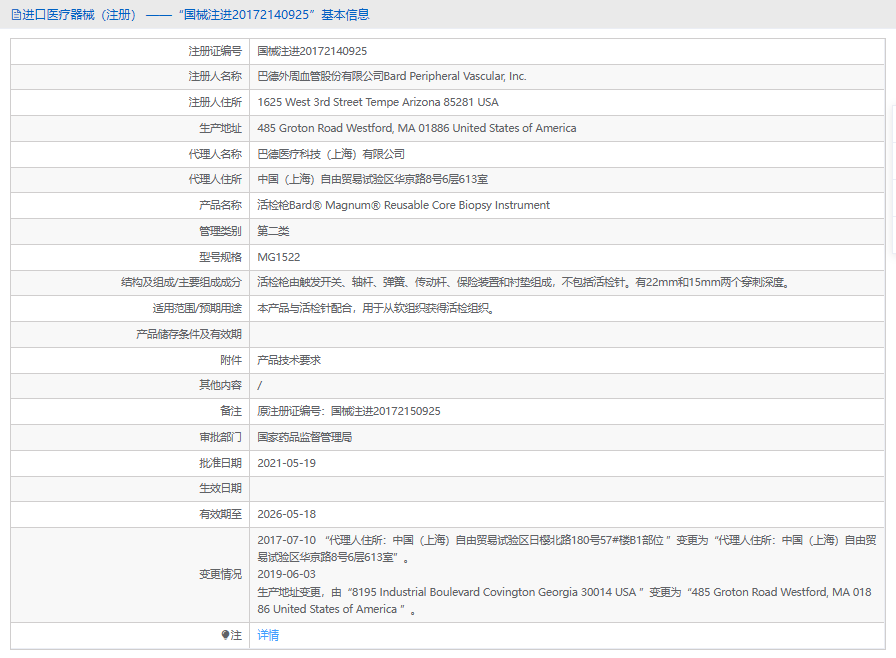Click the remark with original number 国械注进20172150925
The image size is (896, 658).
click(x=349, y=411)
